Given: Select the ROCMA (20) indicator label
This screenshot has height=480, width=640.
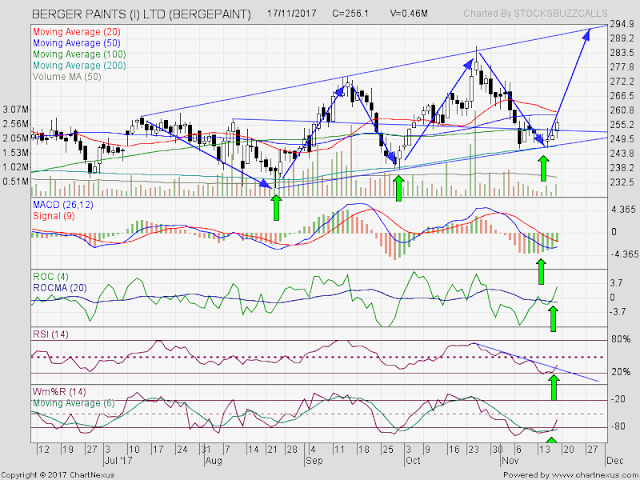Looking at the screenshot, I should coord(60,288).
